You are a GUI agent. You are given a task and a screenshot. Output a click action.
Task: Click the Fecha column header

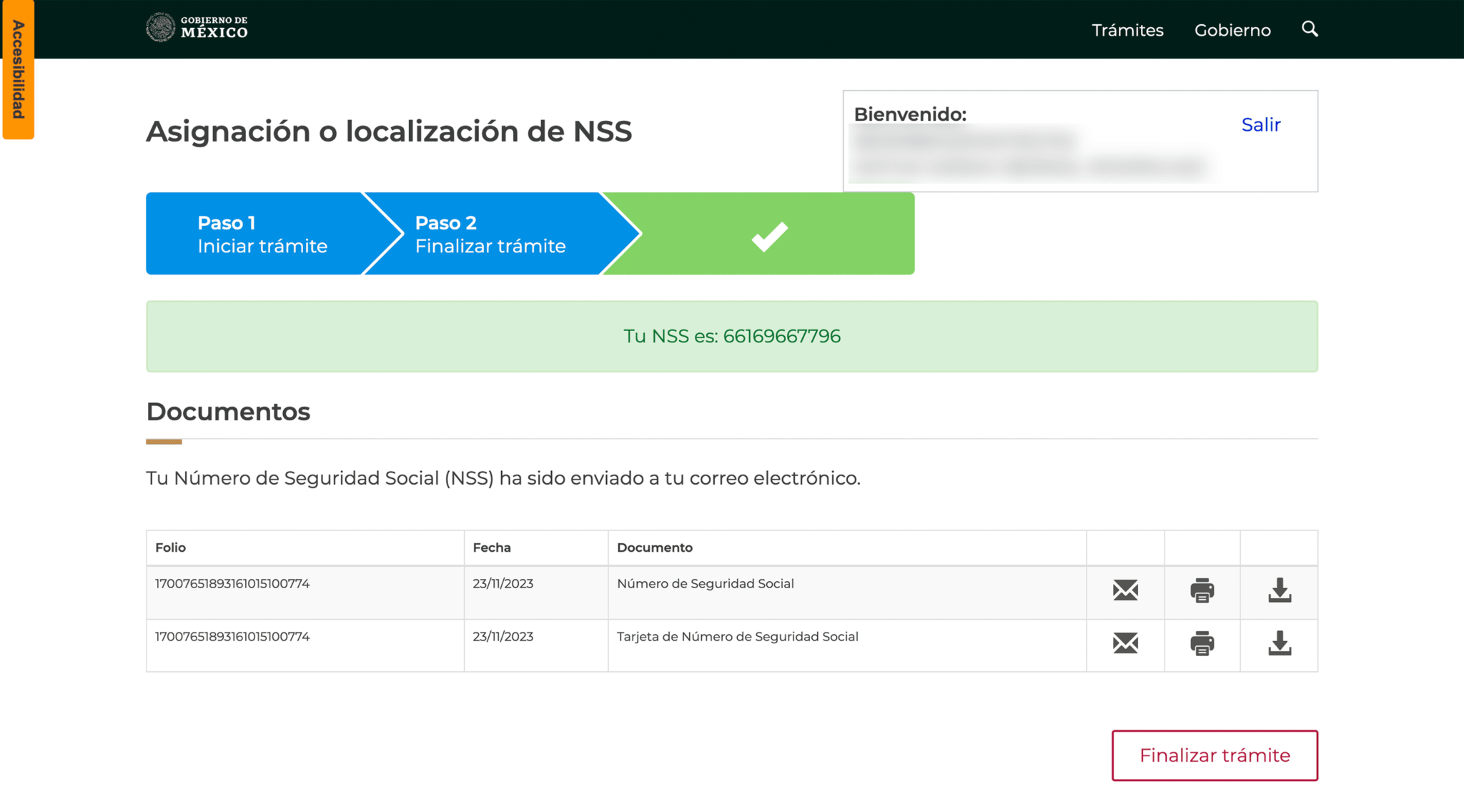pos(491,548)
